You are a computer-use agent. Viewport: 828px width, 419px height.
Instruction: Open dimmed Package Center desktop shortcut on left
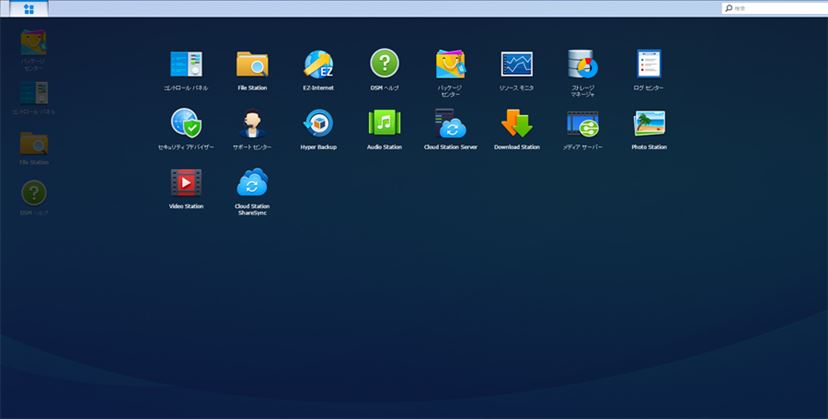(x=33, y=42)
